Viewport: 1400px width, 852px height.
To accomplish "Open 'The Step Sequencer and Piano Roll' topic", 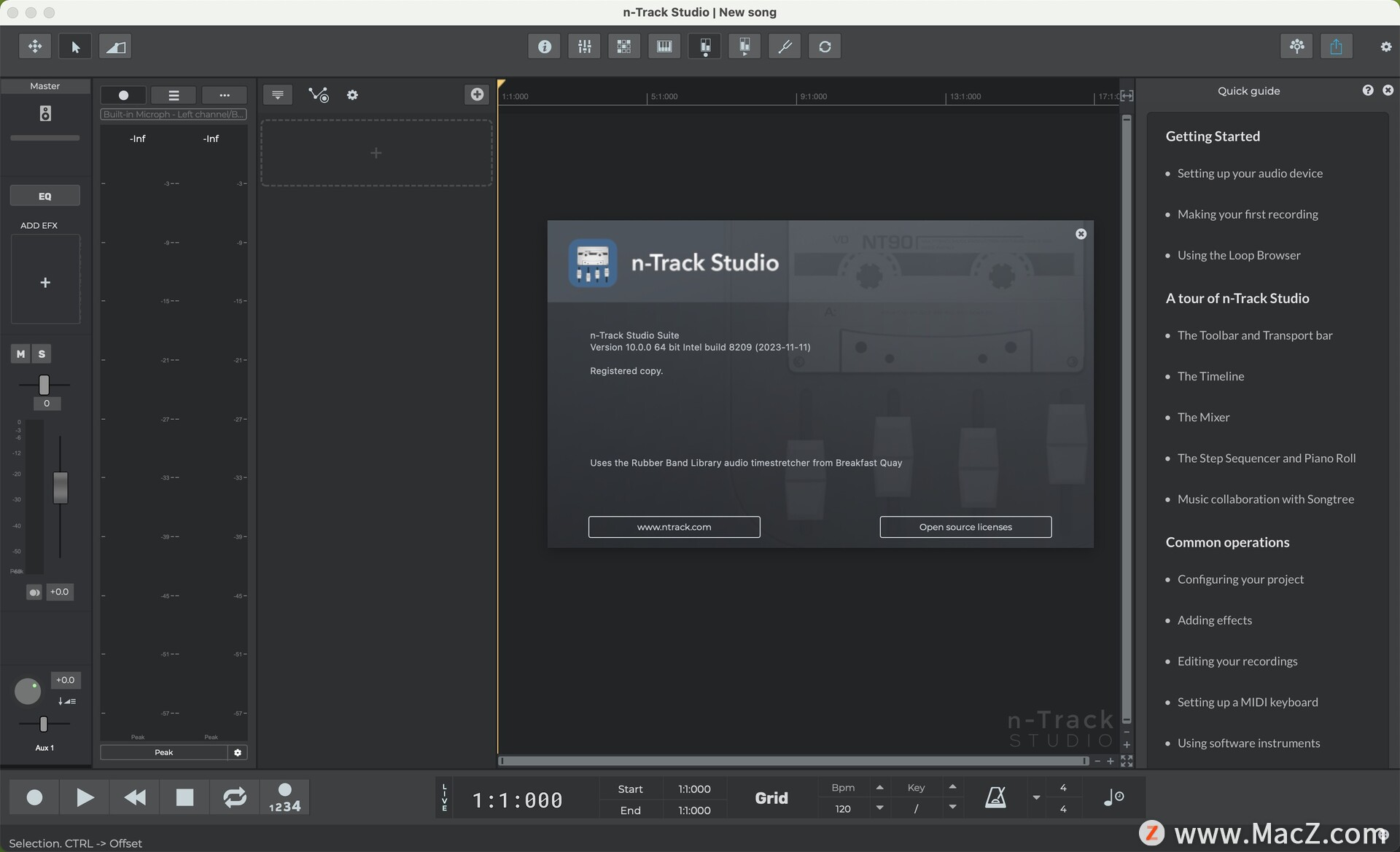I will (x=1267, y=458).
